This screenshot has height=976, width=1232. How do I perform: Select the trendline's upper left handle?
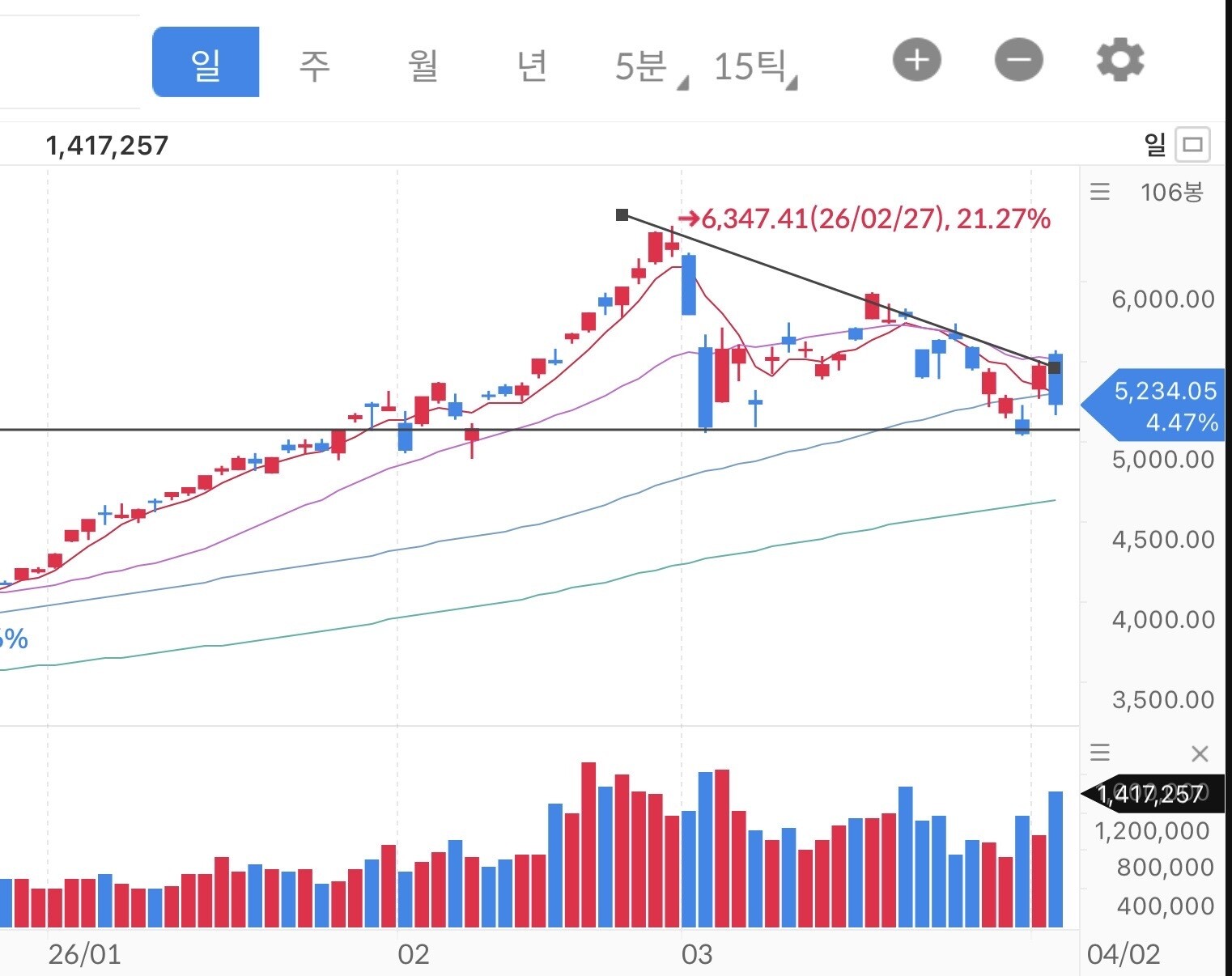[622, 214]
